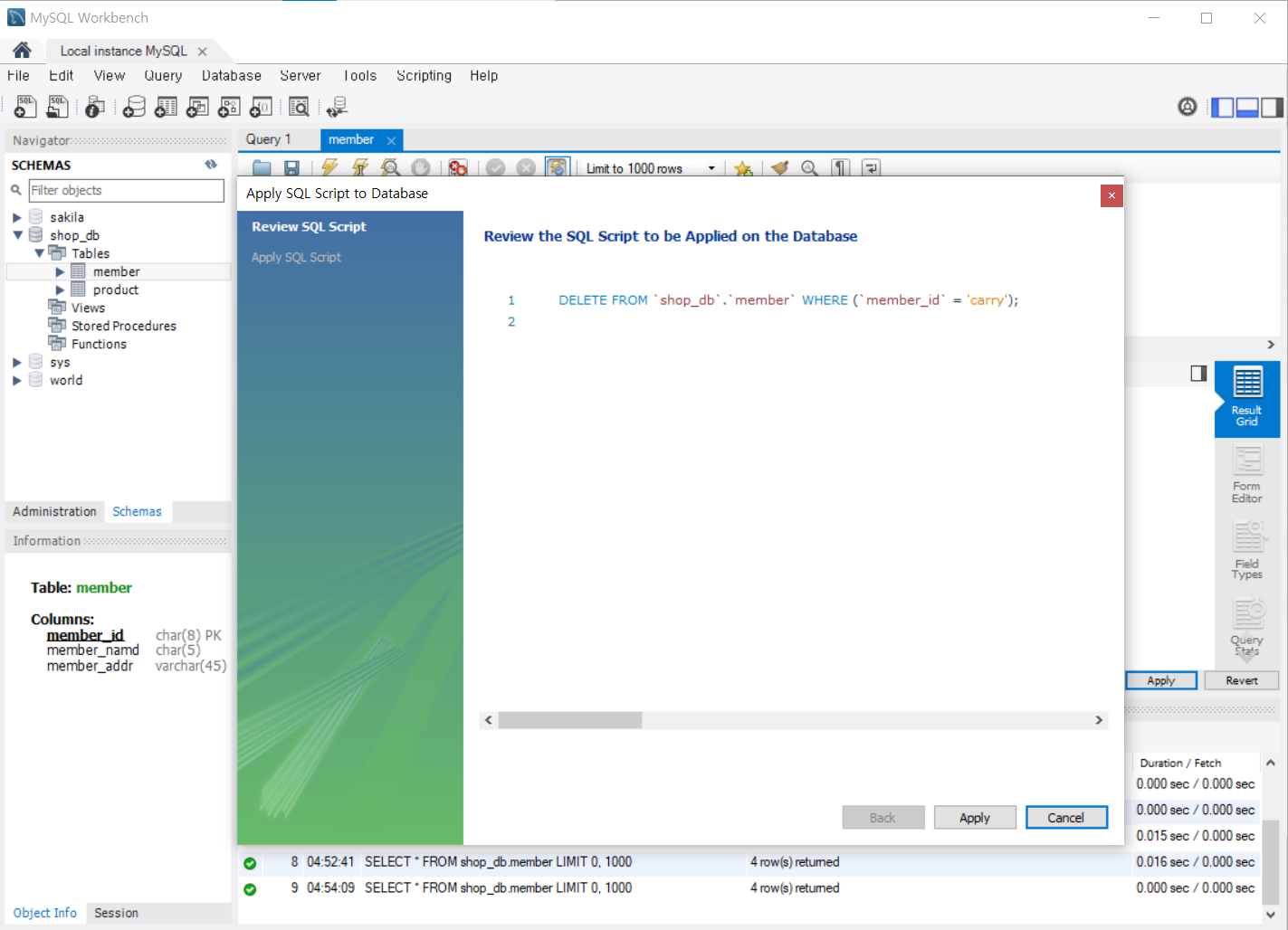Create new view toolbar icon

[x=197, y=107]
